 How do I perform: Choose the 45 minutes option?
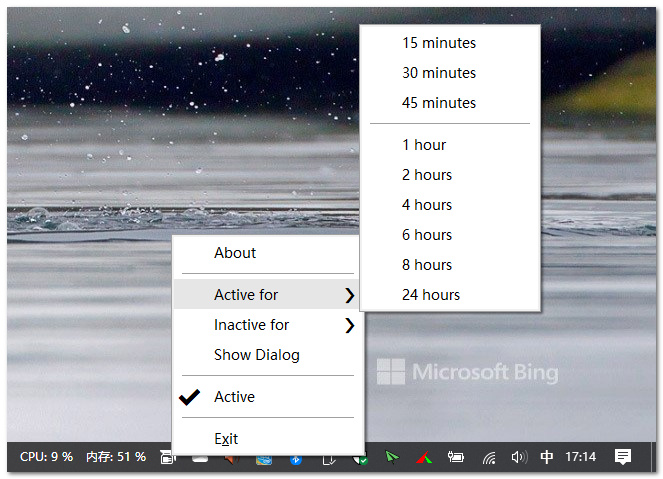coord(439,103)
